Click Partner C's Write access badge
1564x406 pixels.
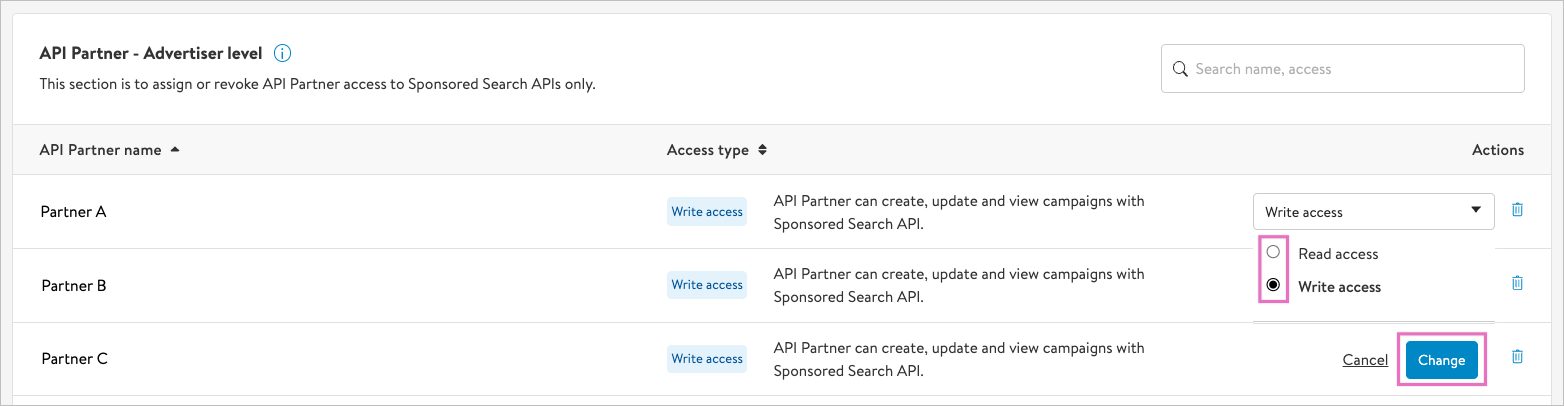(707, 359)
